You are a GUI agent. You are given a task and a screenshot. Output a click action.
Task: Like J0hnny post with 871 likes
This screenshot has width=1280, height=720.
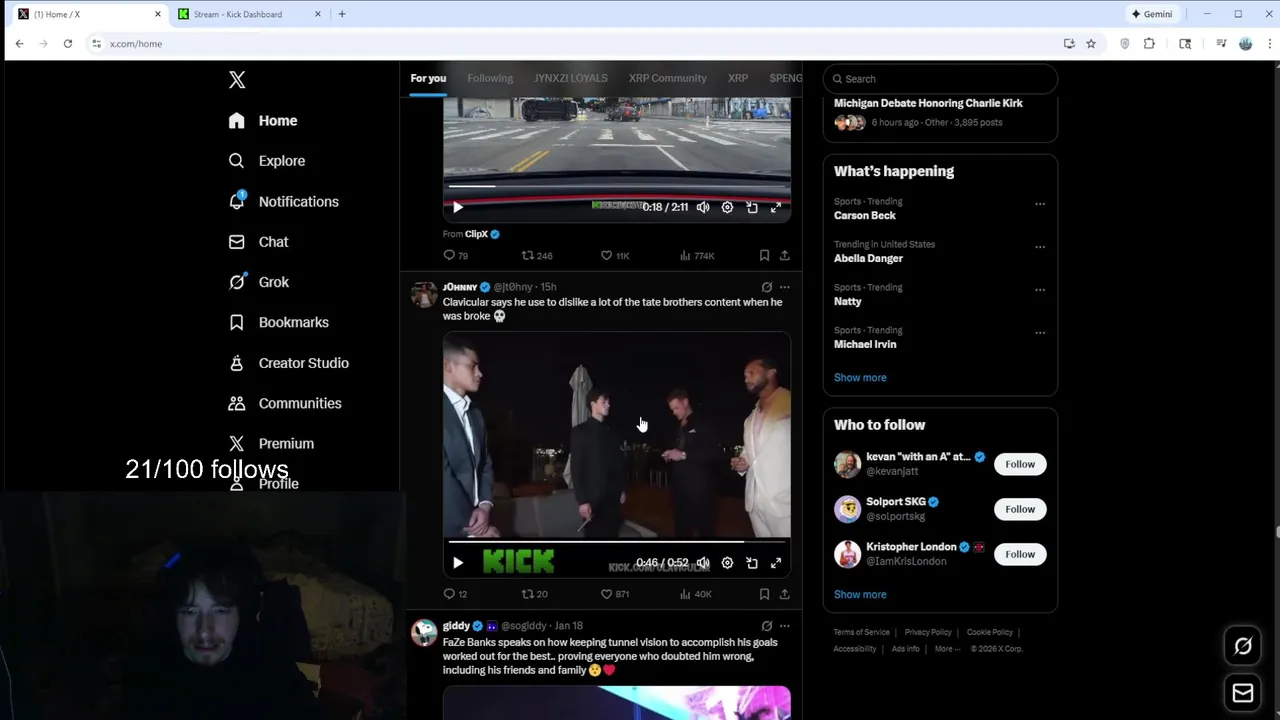click(614, 594)
